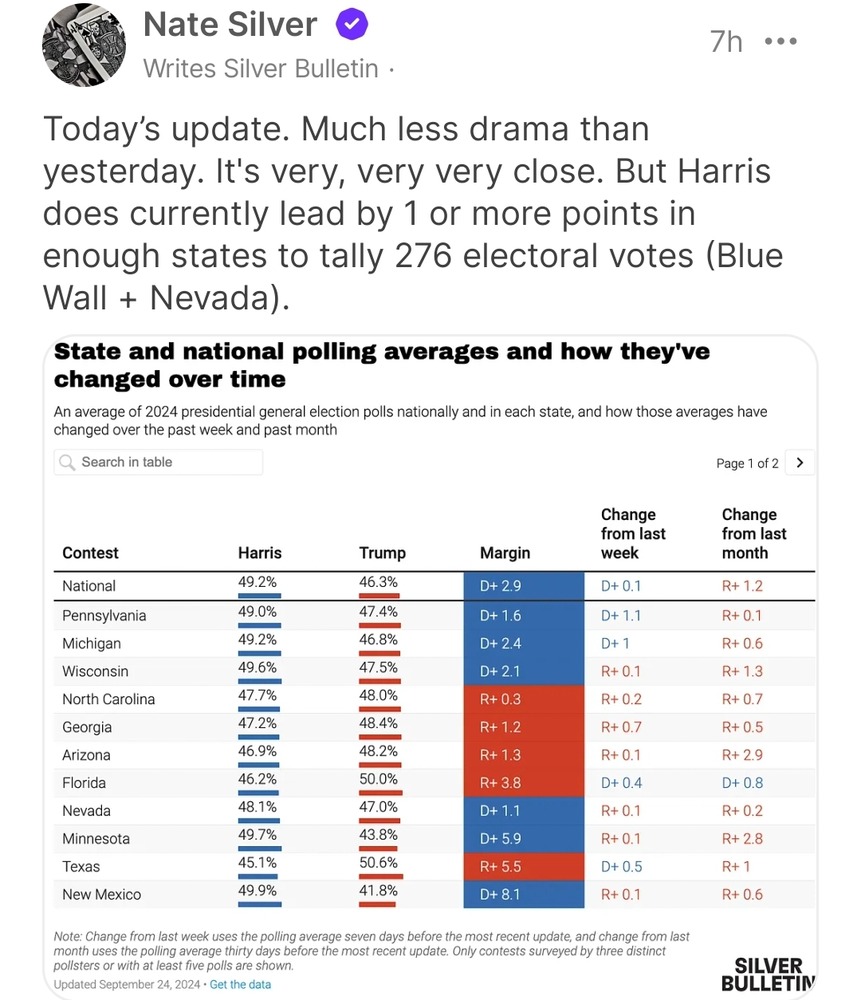Open Nate Silver author name link

(230, 25)
